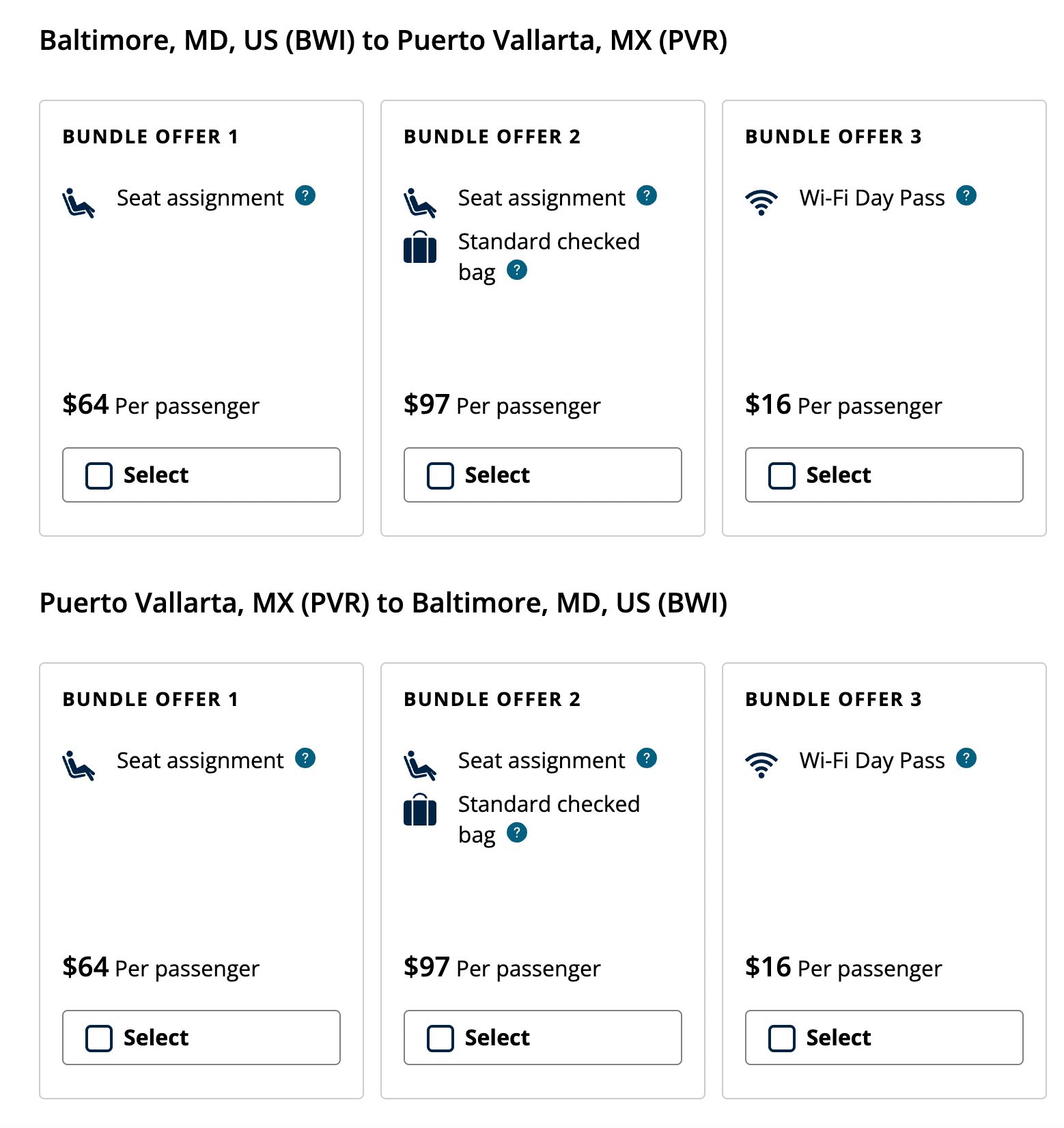Screen dimensions: 1064x1128
Task: Click help icon for return Bundle 2 seat assignment
Action: [647, 759]
